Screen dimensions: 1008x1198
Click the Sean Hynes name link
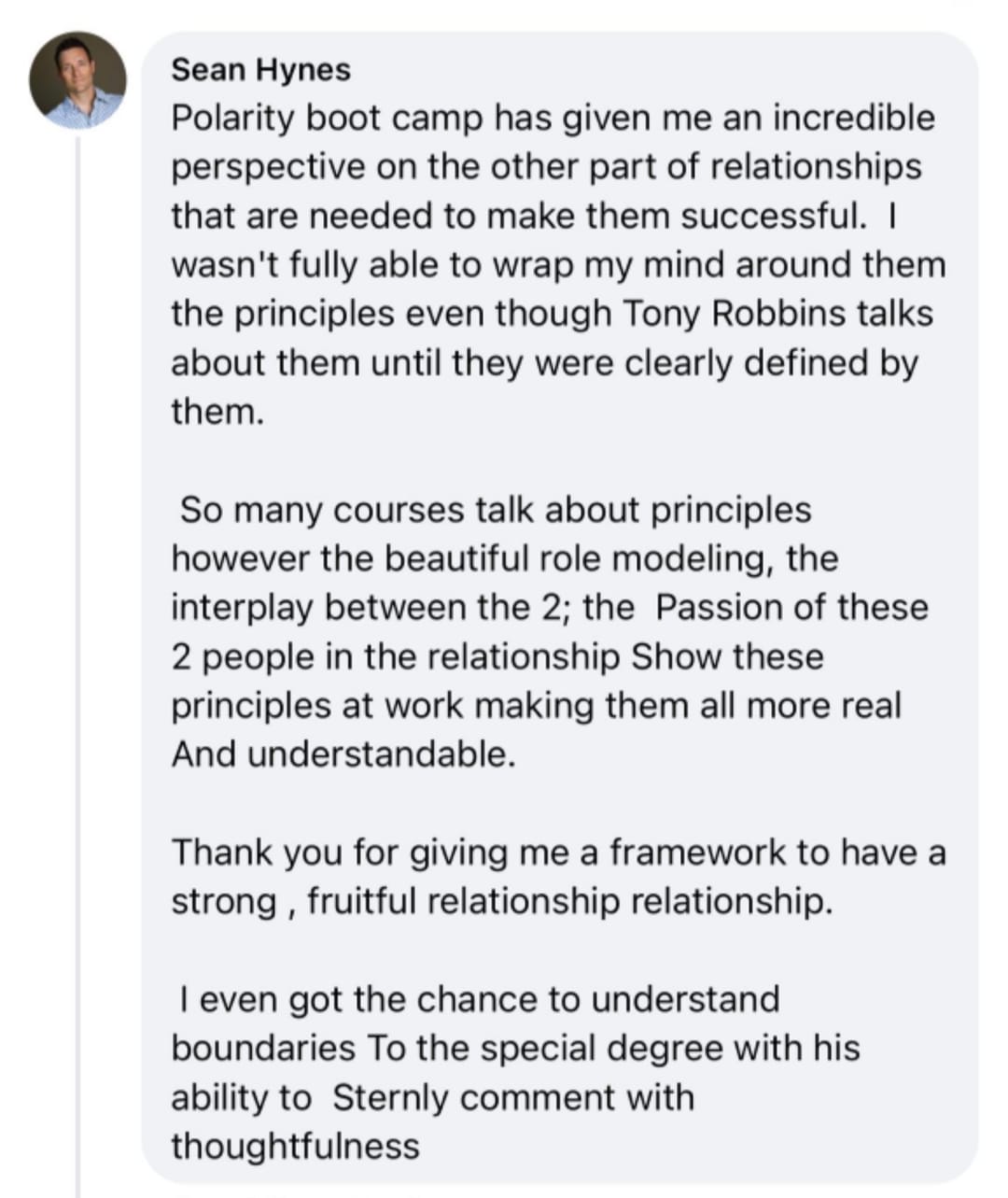coord(261,70)
